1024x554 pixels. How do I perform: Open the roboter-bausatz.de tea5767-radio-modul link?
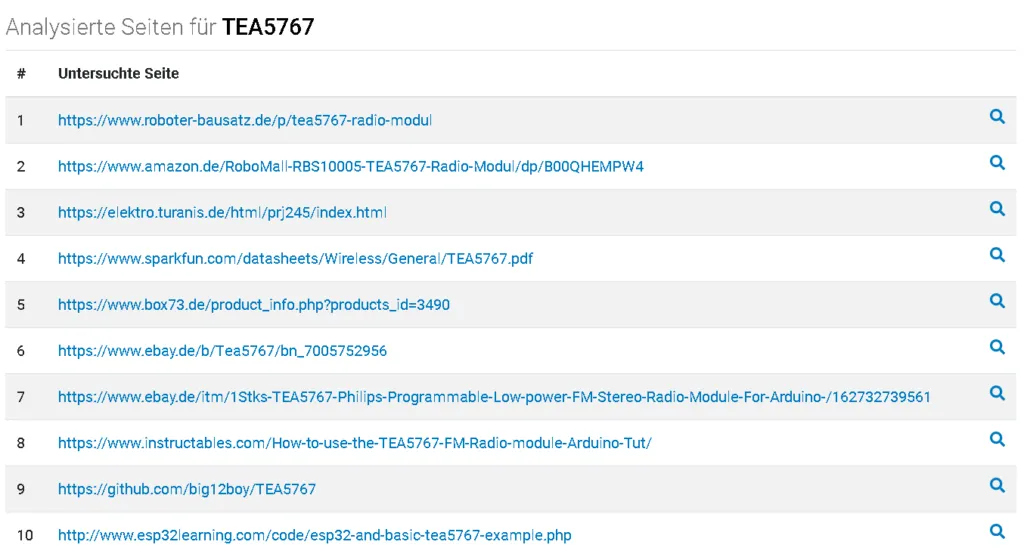coord(244,120)
